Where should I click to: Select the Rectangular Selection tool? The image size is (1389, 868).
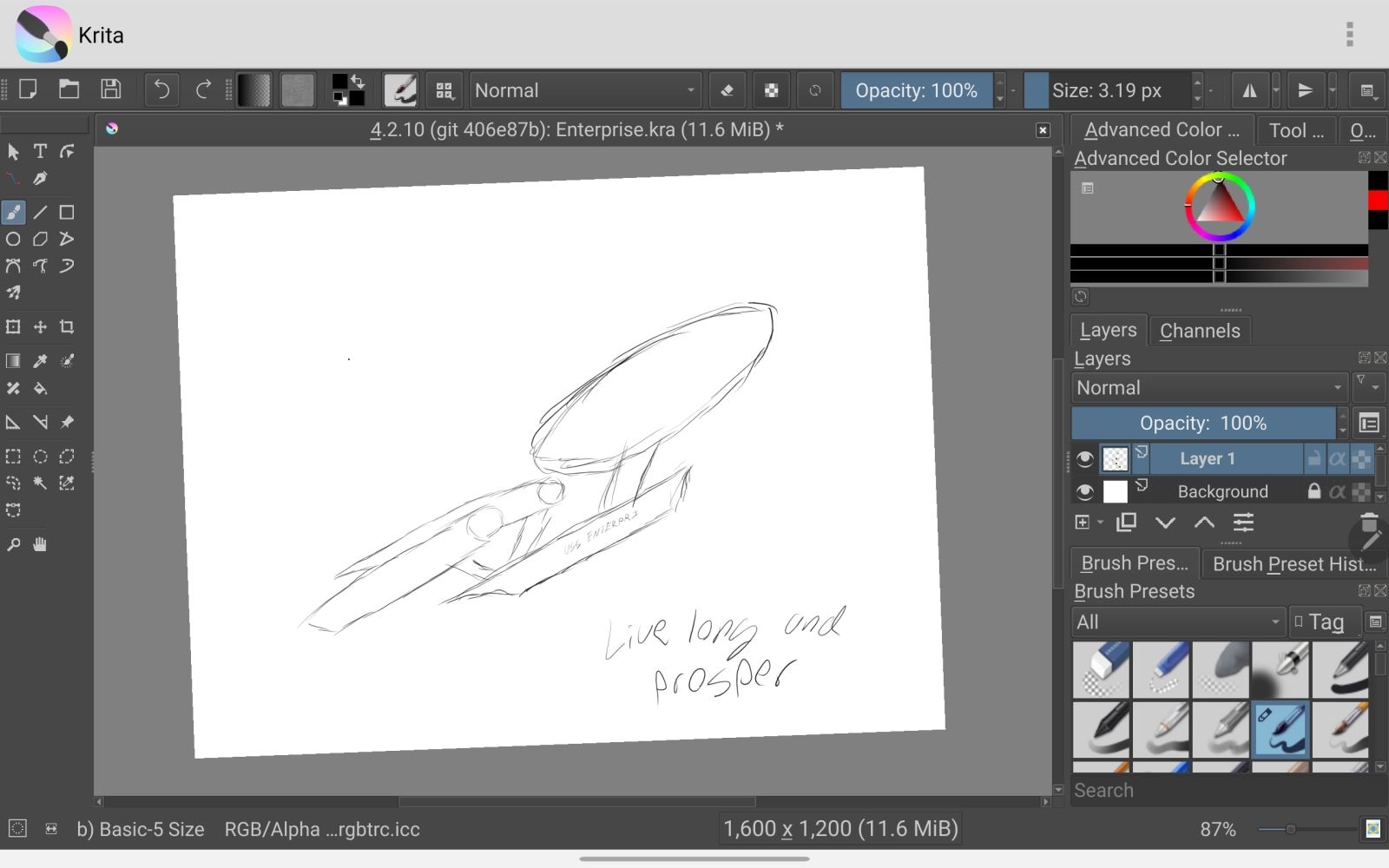(x=13, y=457)
